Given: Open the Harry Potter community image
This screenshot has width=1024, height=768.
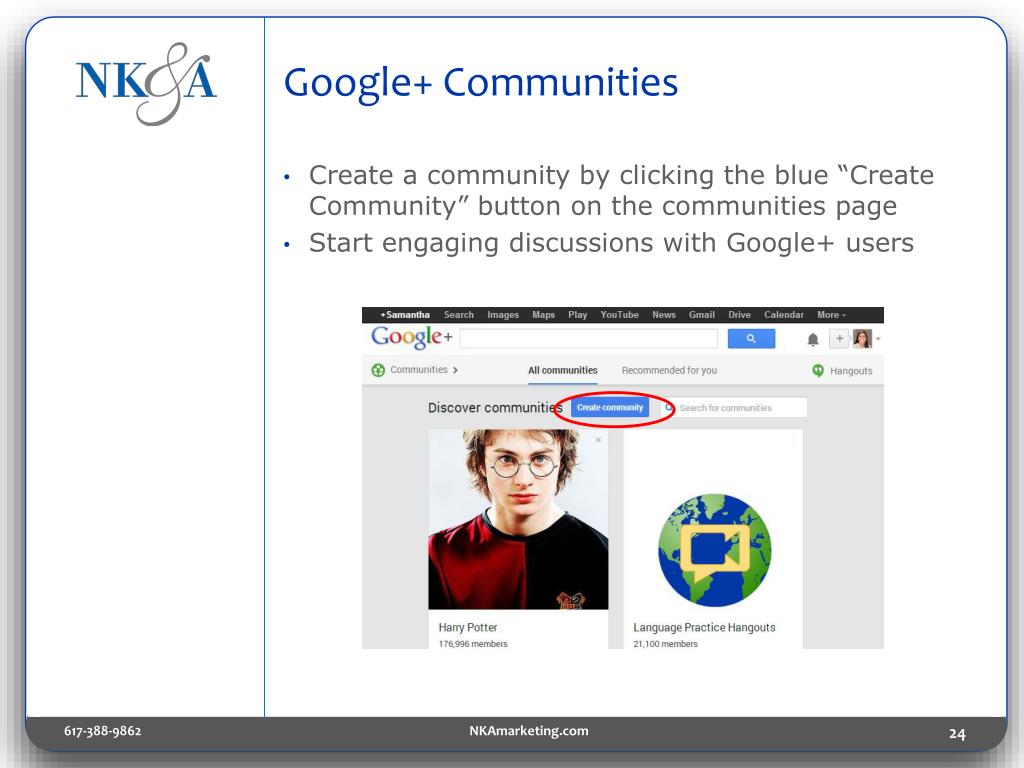Looking at the screenshot, I should pyautogui.click(x=518, y=519).
